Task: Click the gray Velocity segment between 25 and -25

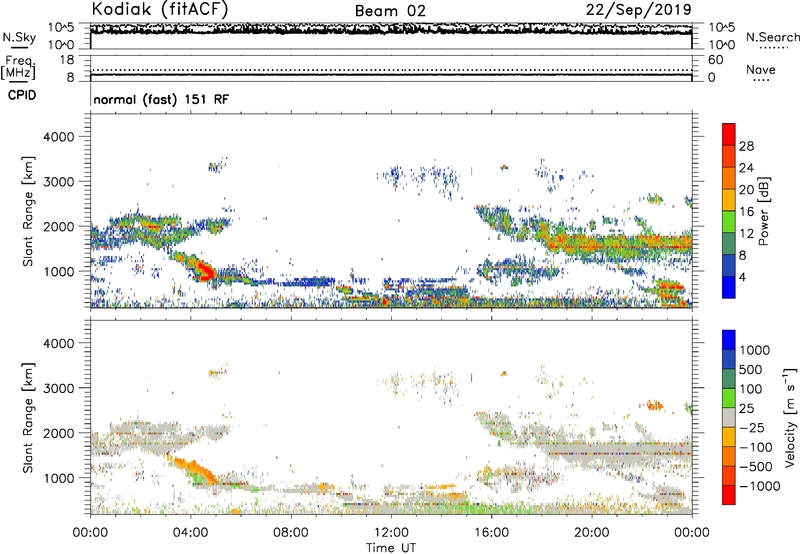Action: [x=729, y=417]
